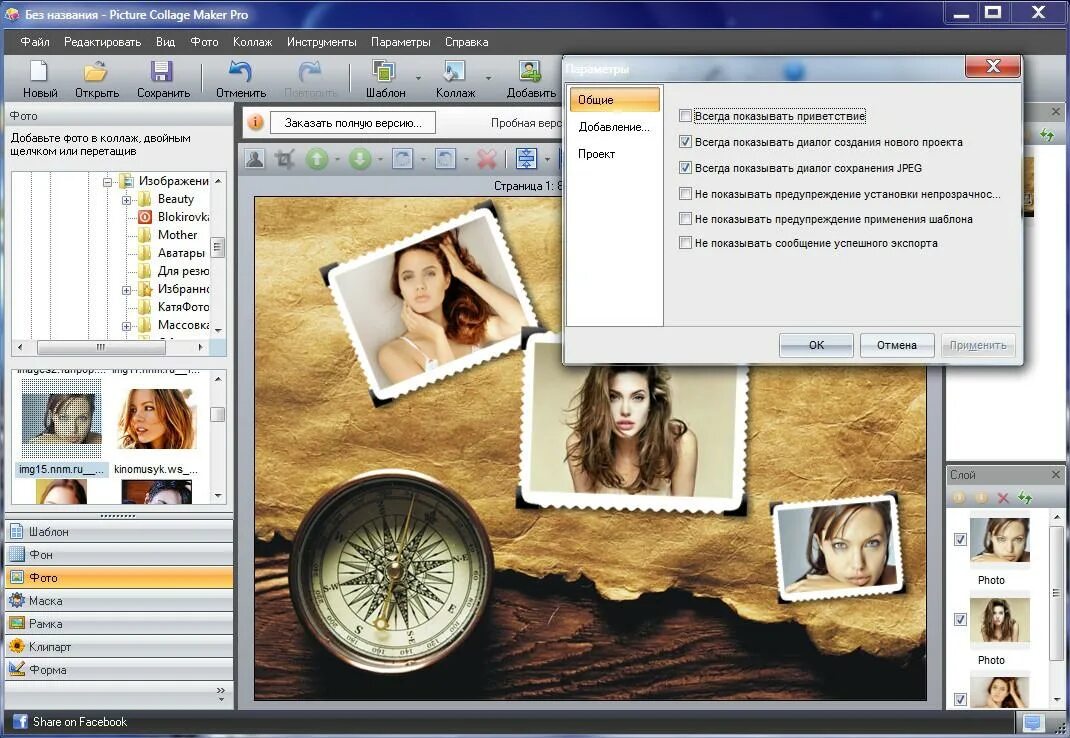The image size is (1070, 738).
Task: Switch to the Маска panel
Action: [x=119, y=601]
